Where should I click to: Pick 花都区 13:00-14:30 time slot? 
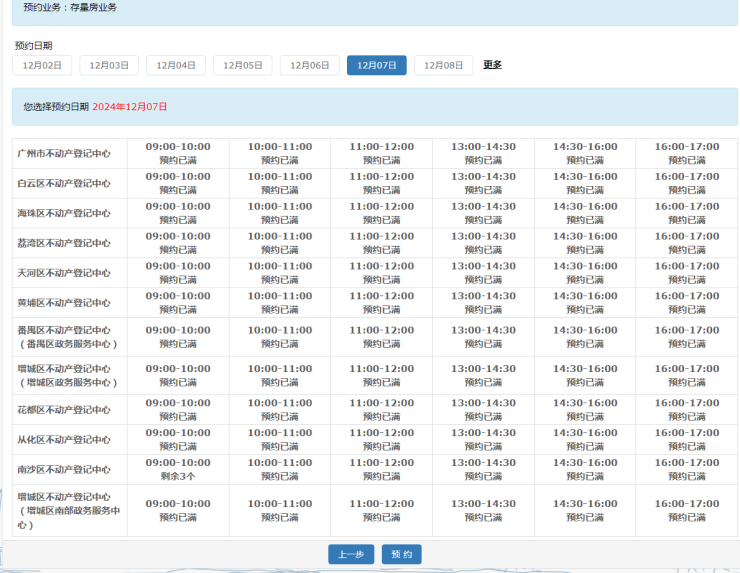point(483,409)
